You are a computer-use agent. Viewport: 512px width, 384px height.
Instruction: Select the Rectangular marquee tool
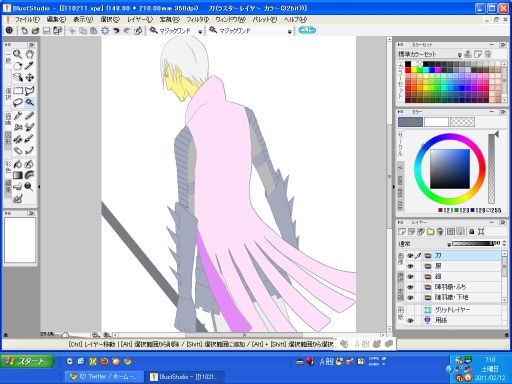(18, 91)
